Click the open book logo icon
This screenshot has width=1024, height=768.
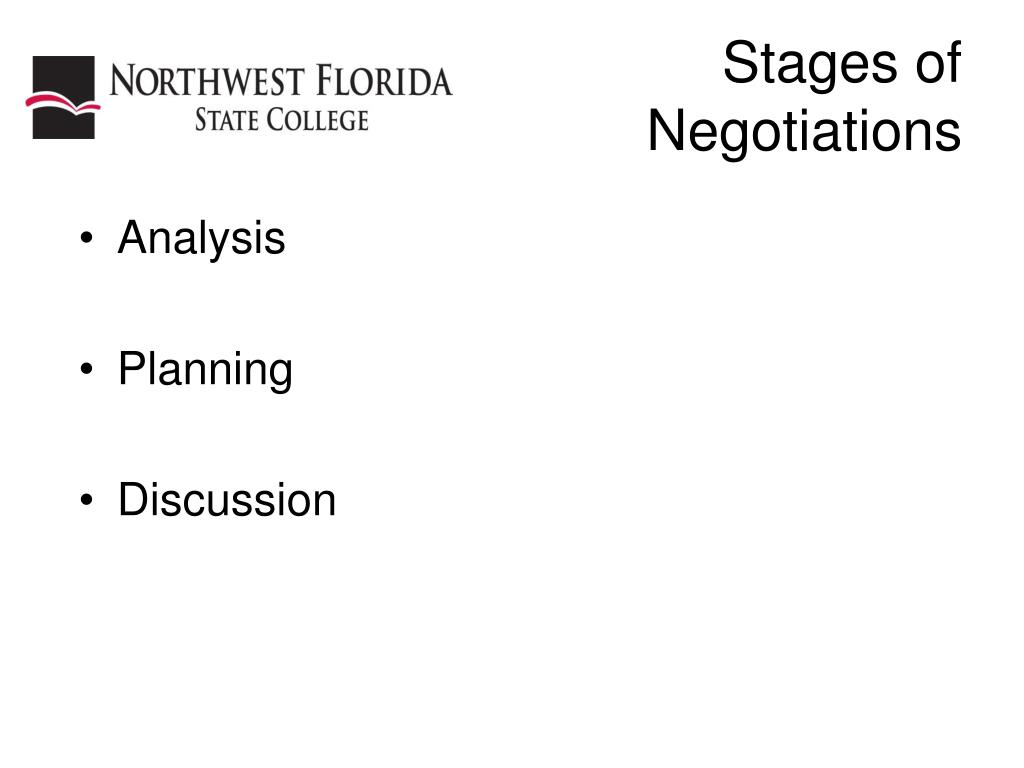[x=63, y=97]
